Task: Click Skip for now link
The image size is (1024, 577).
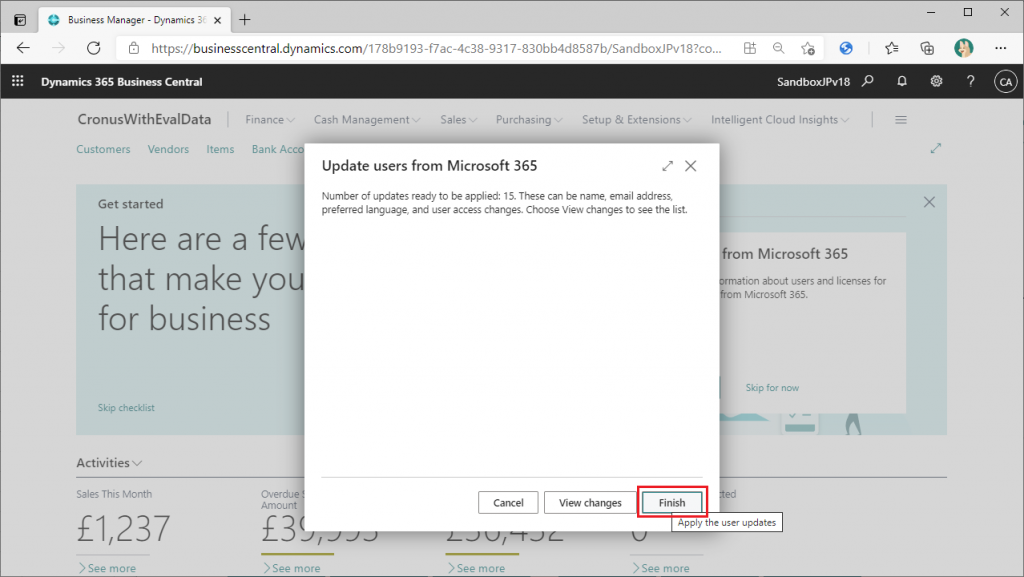Action: [772, 388]
